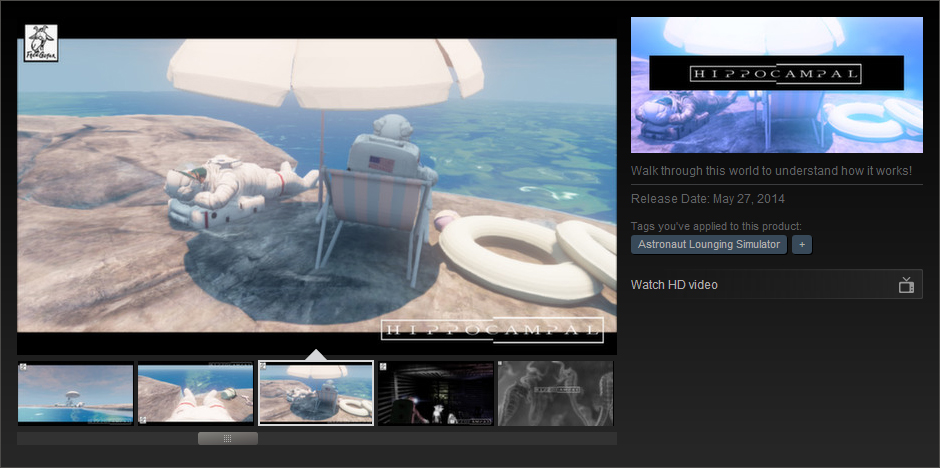Grab the thumbnail strip scrollbar handle

point(228,439)
